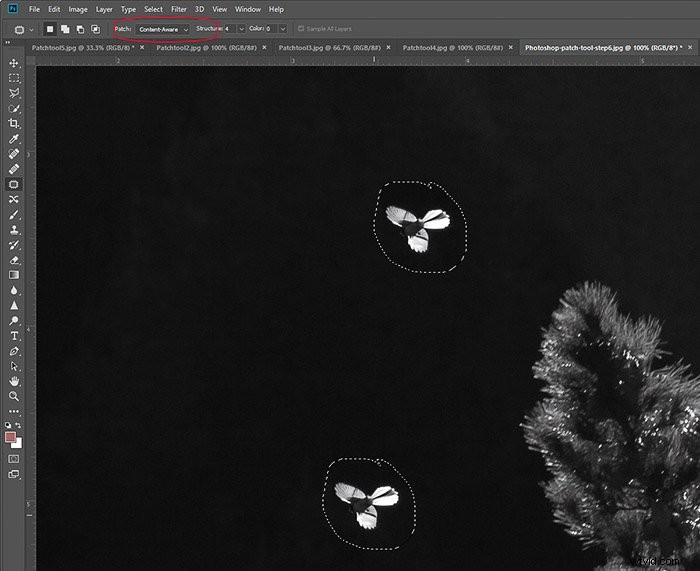Open the Patch mode Content-Aware dropdown
Image resolution: width=700 pixels, height=571 pixels.
coord(162,29)
